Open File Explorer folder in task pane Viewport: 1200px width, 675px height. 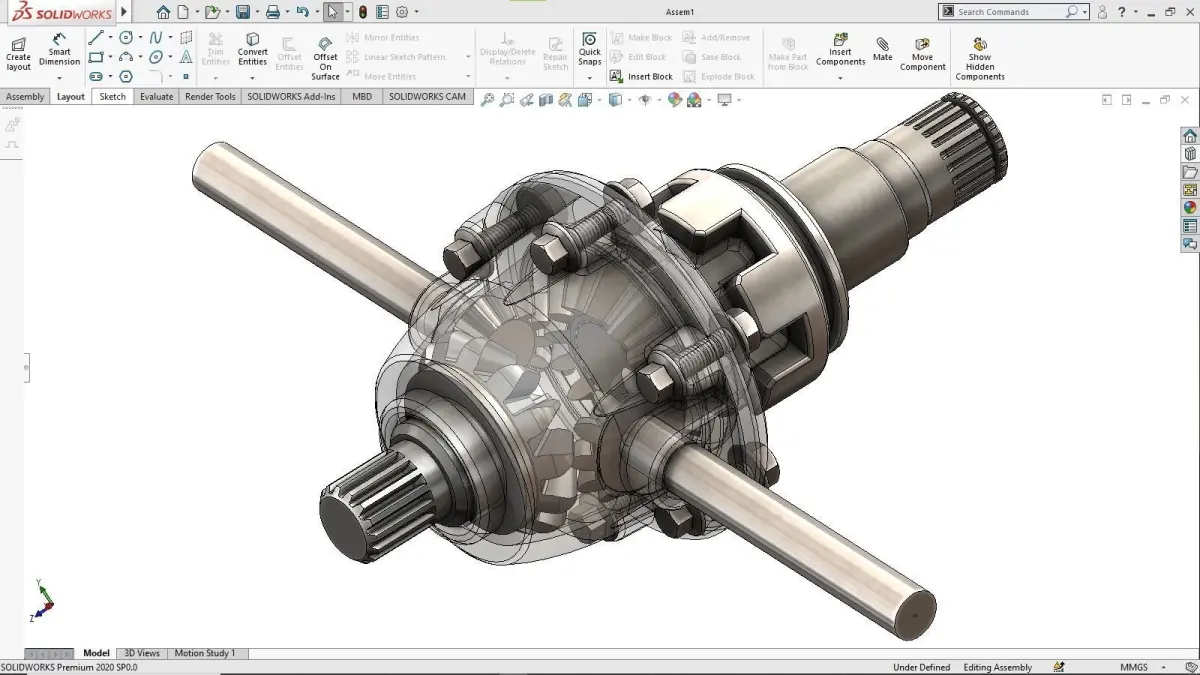[1190, 172]
